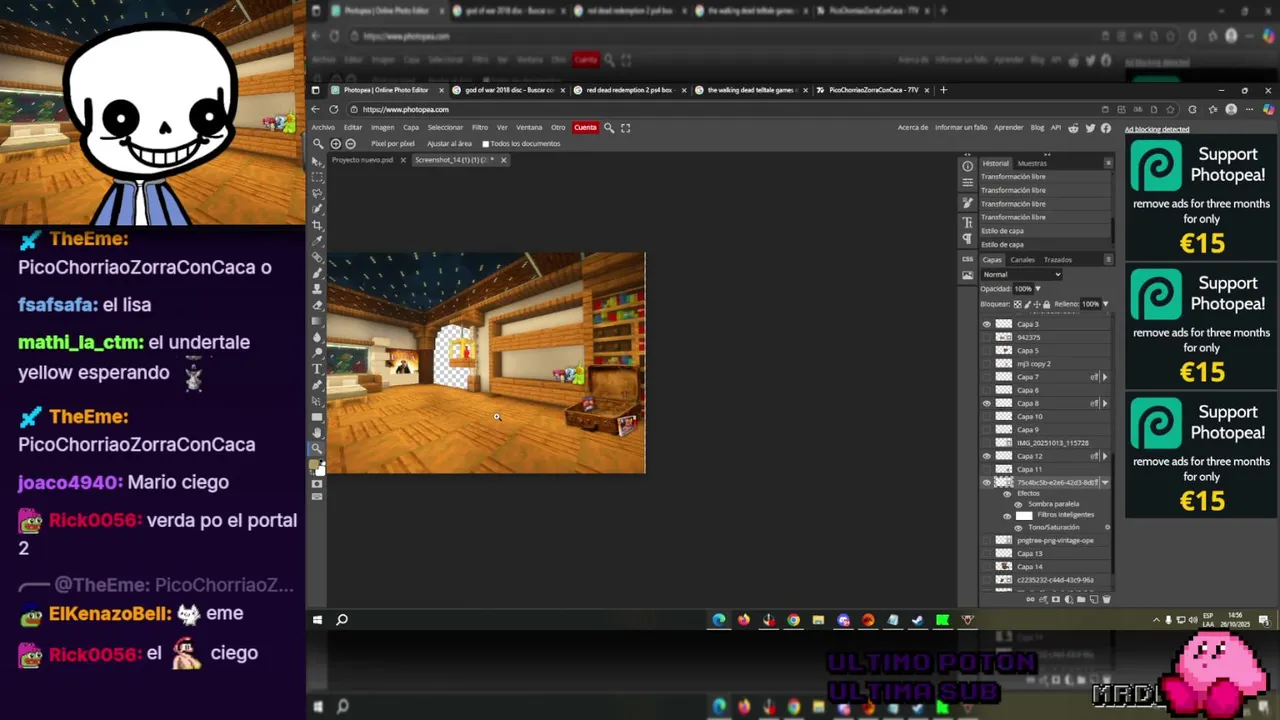Image resolution: width=1280 pixels, height=720 pixels.
Task: Open the Normal blend mode dropdown
Action: coord(1021,274)
